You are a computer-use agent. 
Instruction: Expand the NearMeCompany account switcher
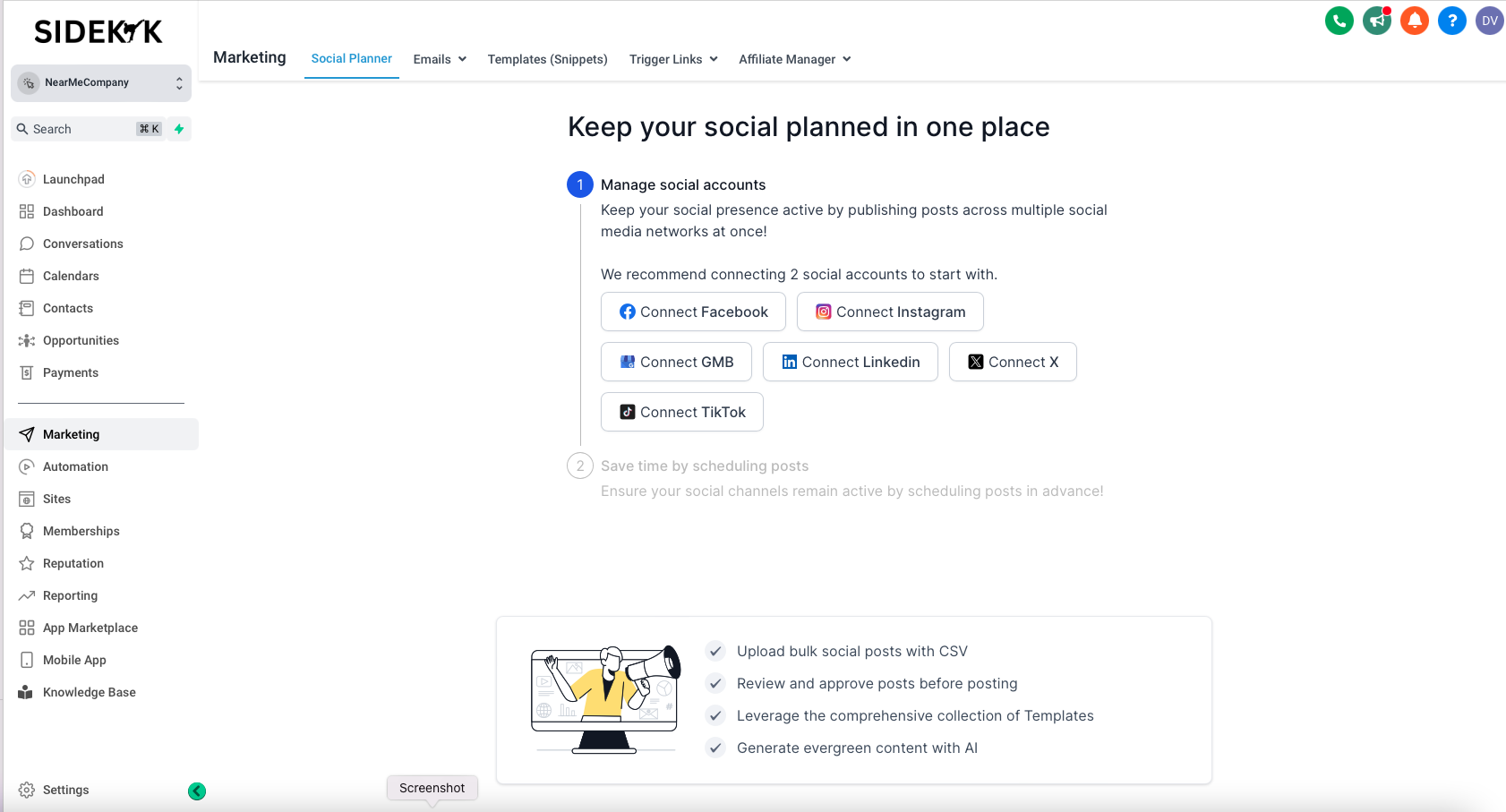coord(101,82)
